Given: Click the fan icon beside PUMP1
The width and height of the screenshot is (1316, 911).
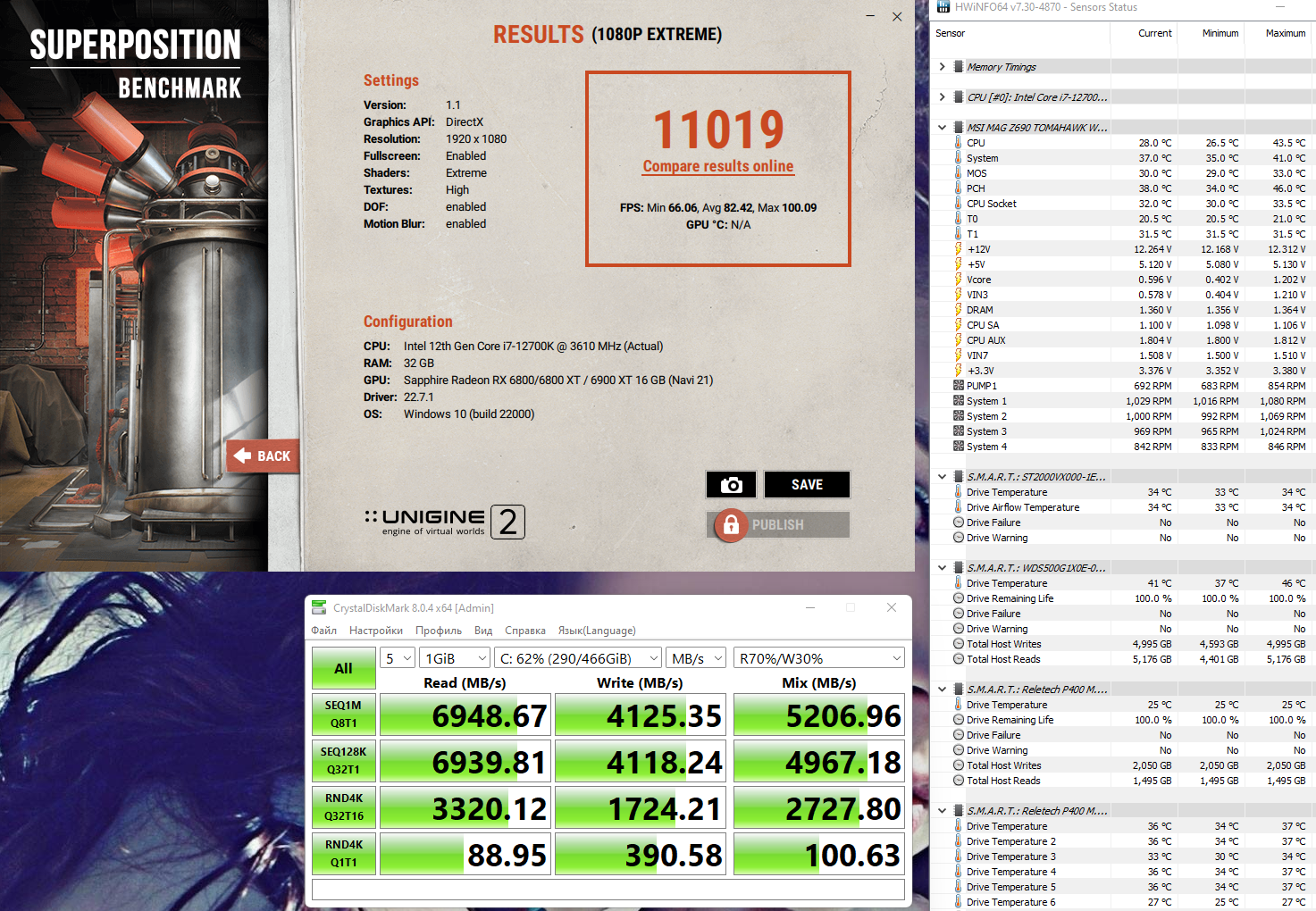Looking at the screenshot, I should [x=959, y=386].
